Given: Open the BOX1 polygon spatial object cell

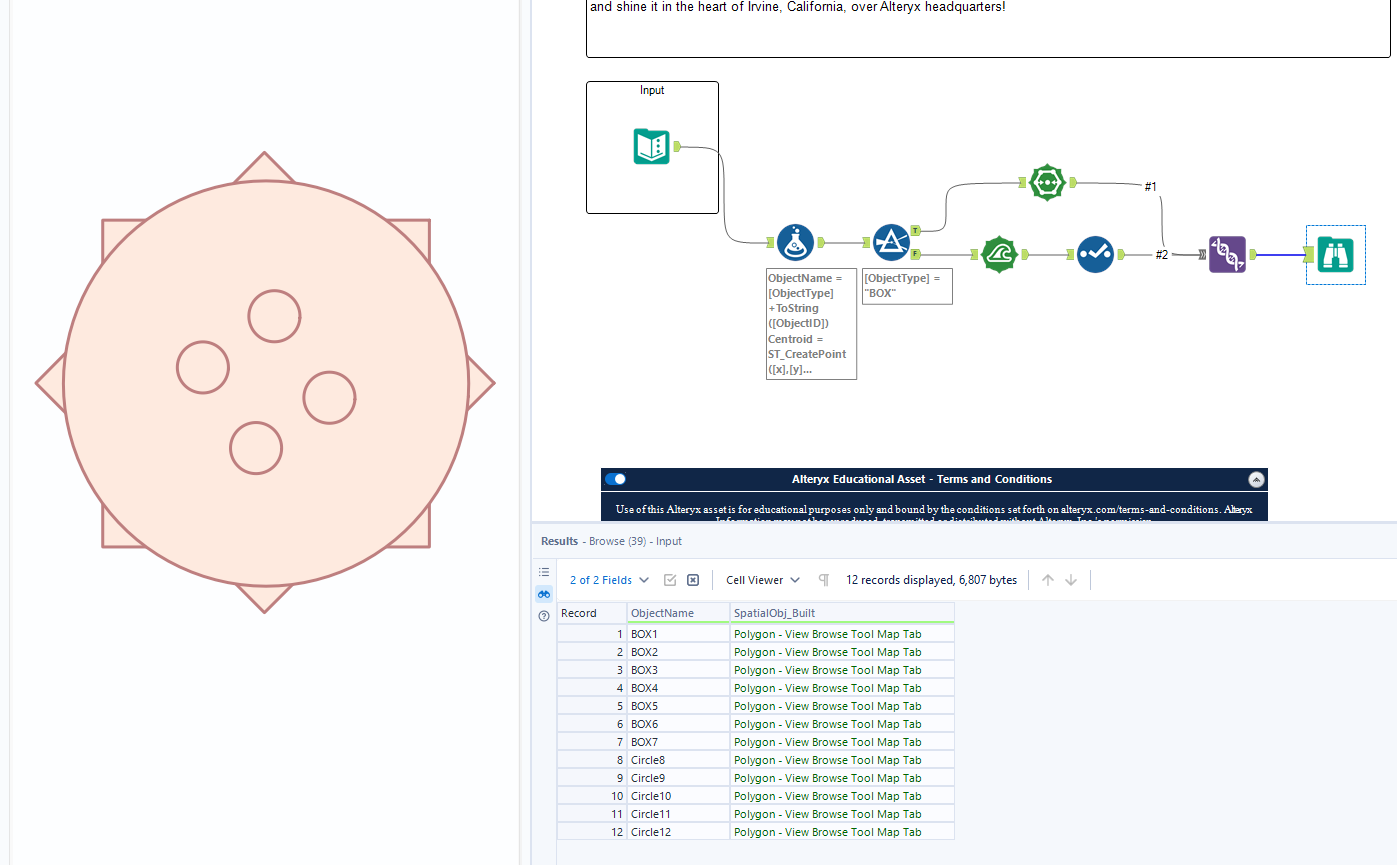Looking at the screenshot, I should 840,634.
